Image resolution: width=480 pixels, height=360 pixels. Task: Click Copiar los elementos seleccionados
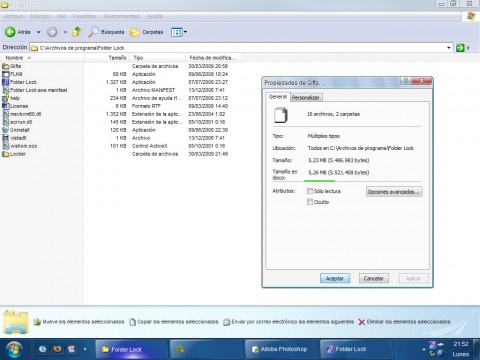click(x=174, y=322)
